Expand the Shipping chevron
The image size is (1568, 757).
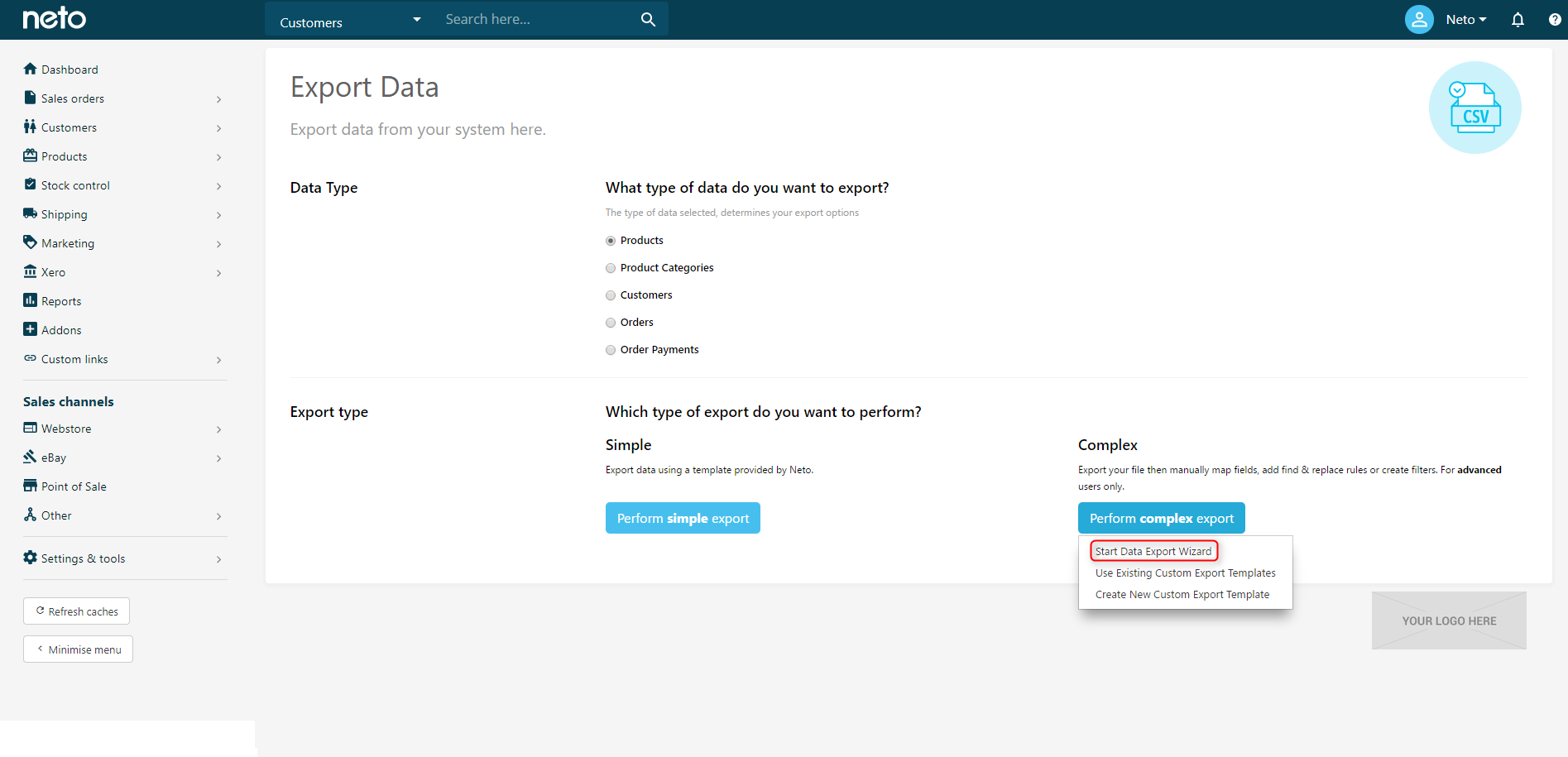click(x=218, y=215)
